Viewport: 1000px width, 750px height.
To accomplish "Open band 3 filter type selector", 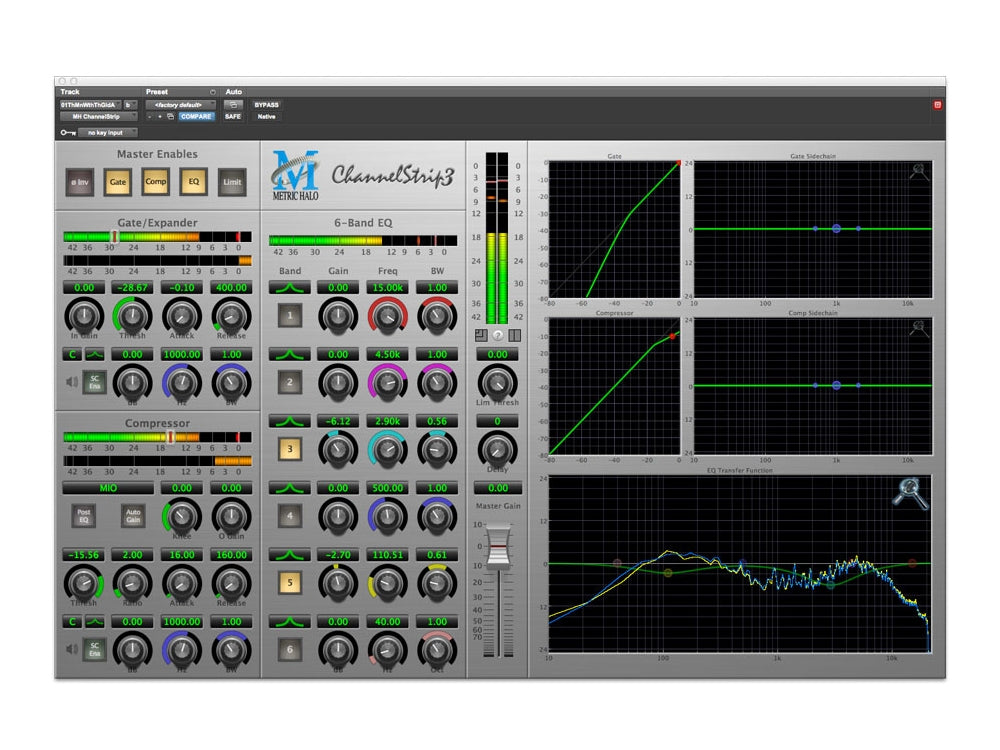I will pyautogui.click(x=290, y=422).
